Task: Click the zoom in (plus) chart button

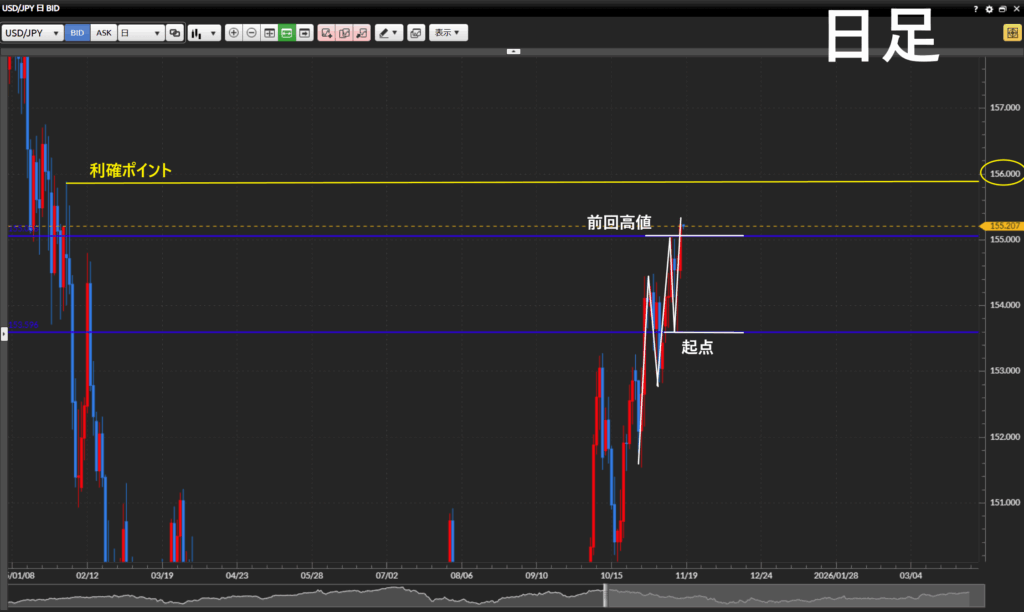Action: [x=234, y=33]
